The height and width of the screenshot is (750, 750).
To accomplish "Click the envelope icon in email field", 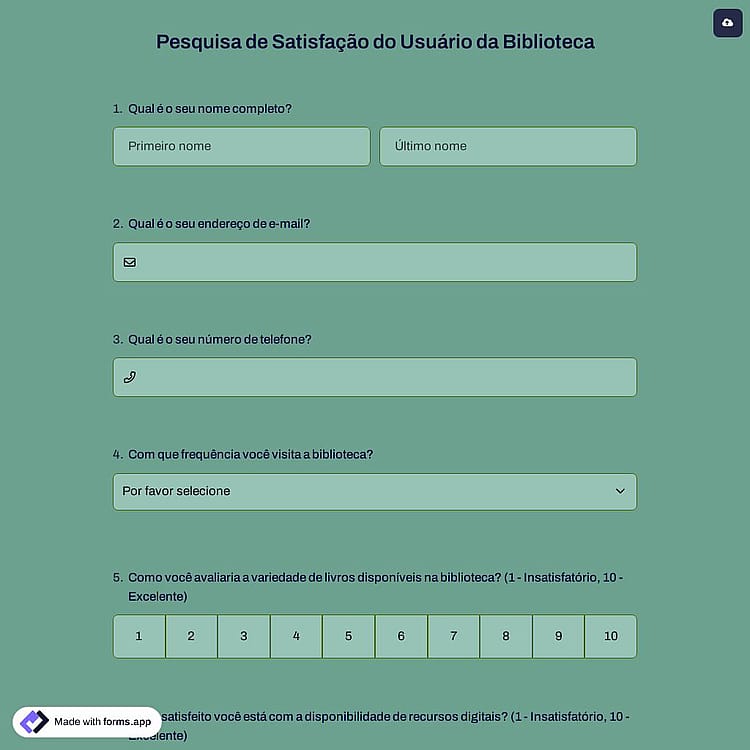I will pos(130,262).
